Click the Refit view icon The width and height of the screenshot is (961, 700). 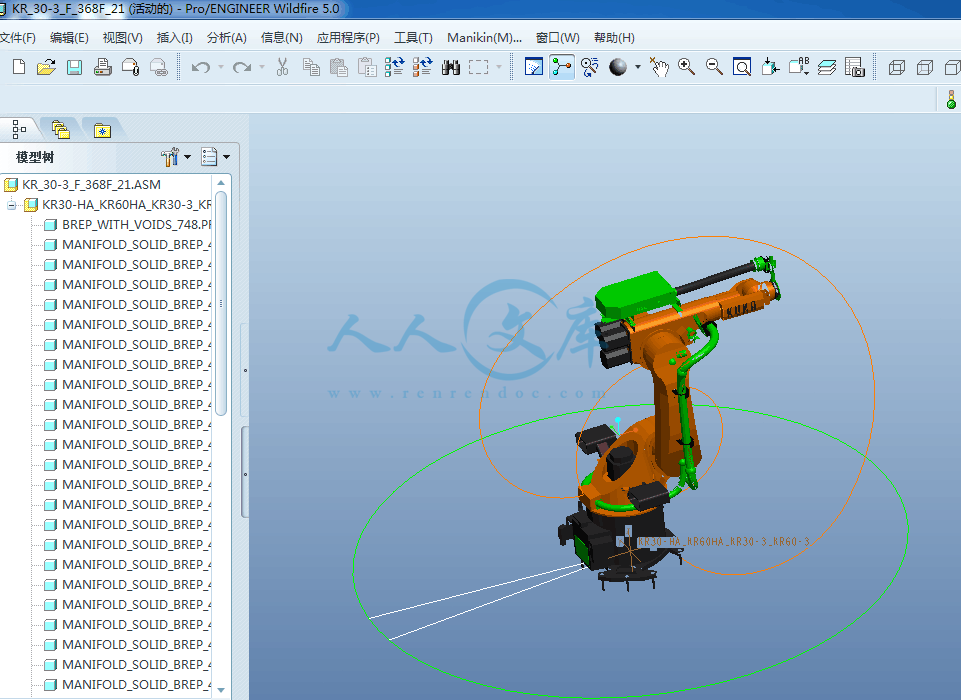(x=742, y=67)
